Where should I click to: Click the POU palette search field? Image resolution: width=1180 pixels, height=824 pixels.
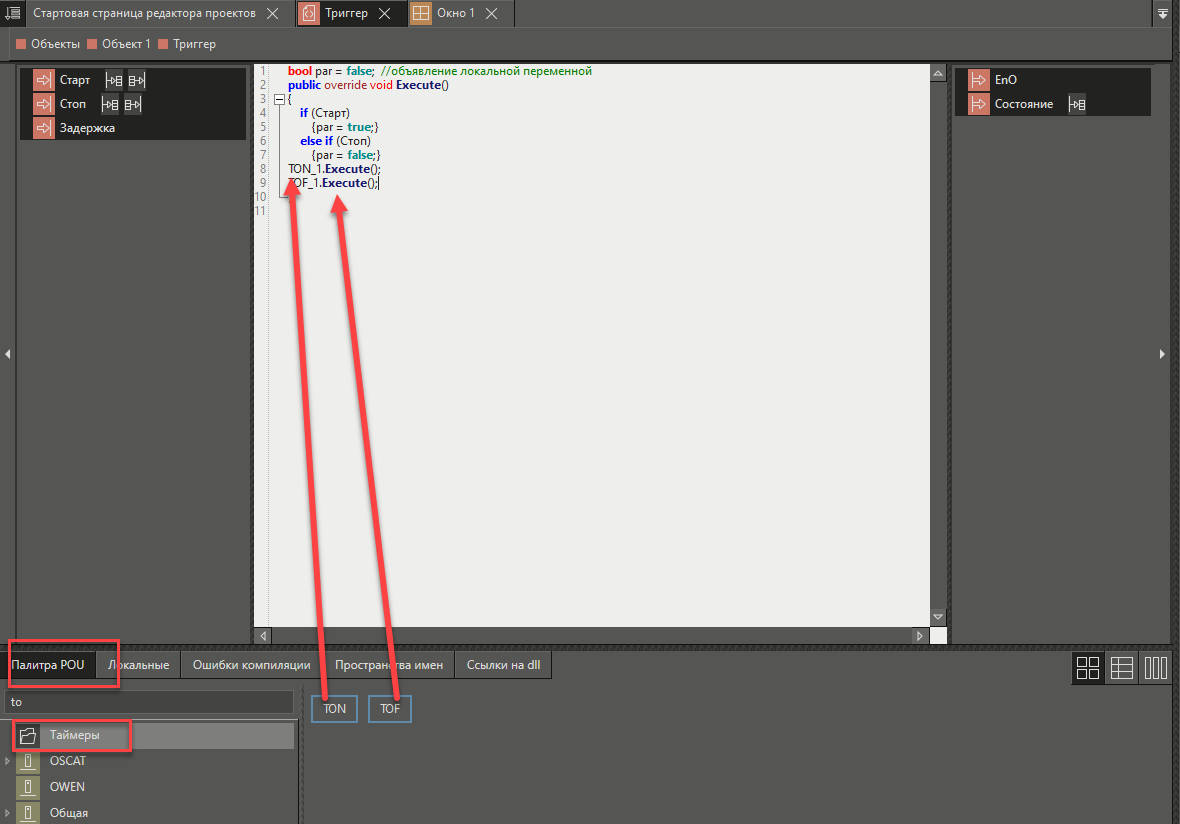(x=150, y=702)
